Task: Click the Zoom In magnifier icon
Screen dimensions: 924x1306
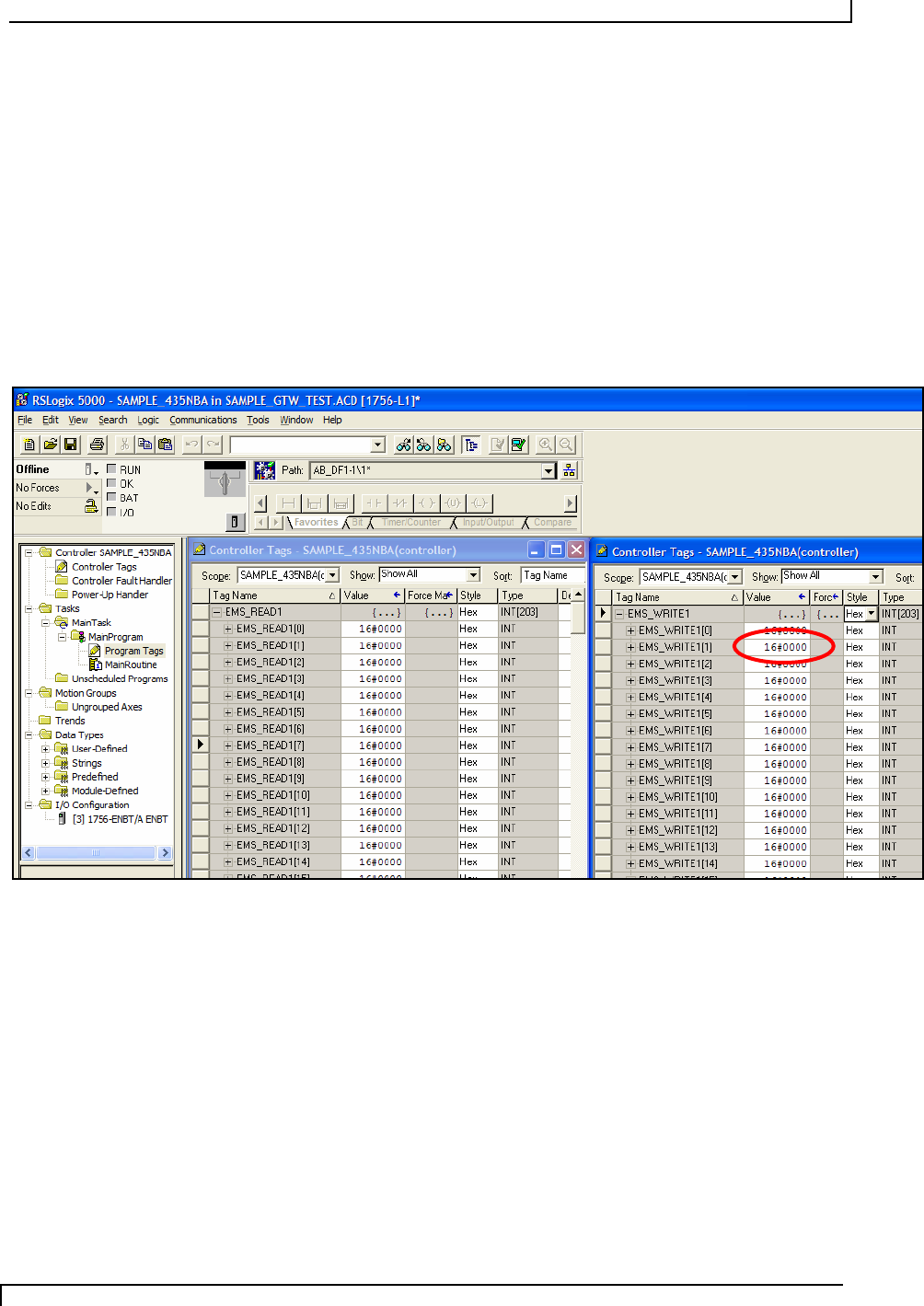Action: pos(546,445)
